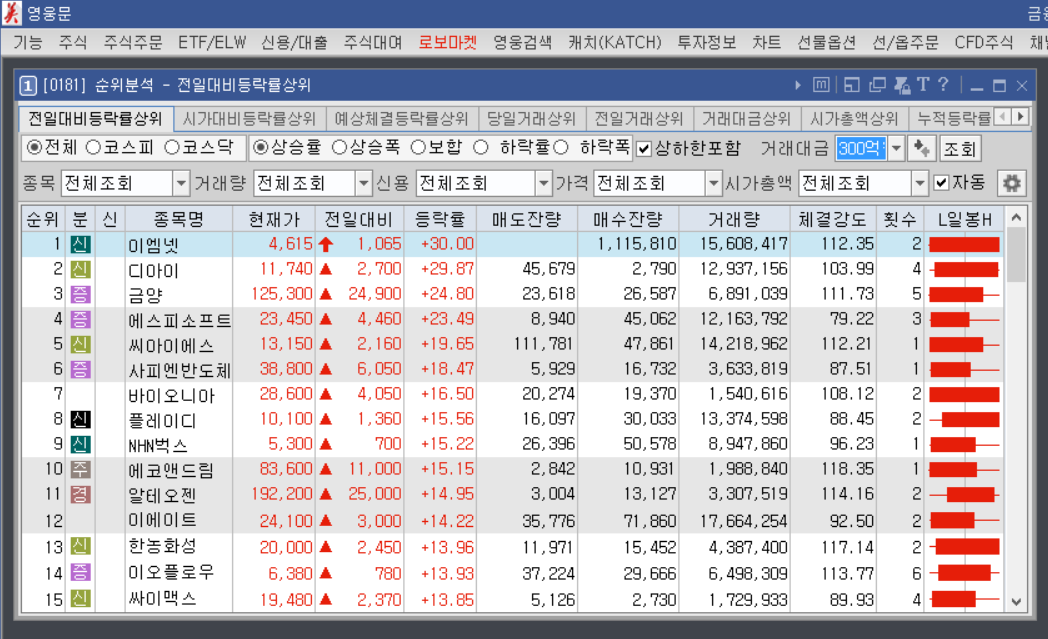The image size is (1048, 639).
Task: Click the duplicate window icon in title bar
Action: 877,85
